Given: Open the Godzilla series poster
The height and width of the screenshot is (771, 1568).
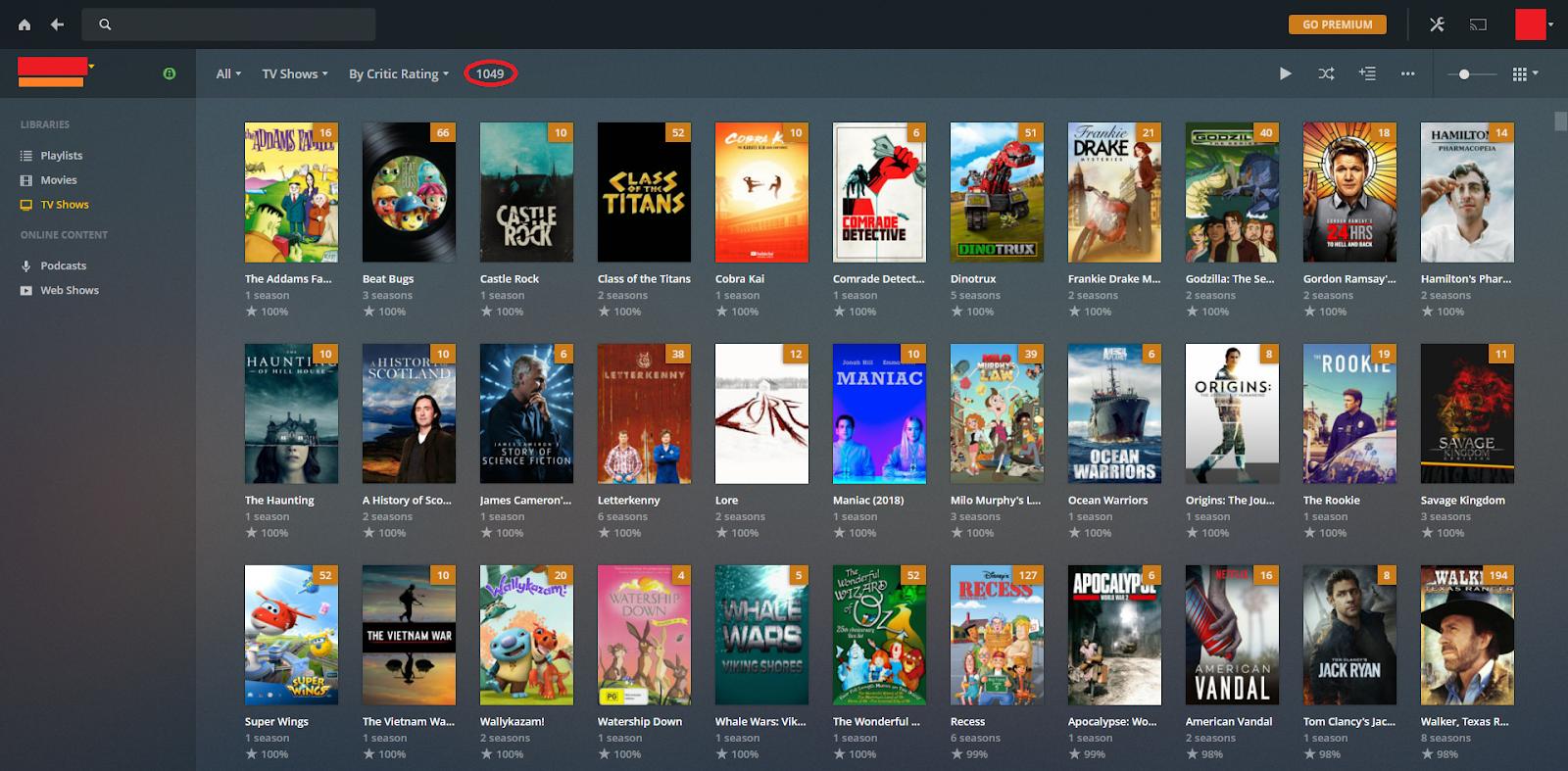Looking at the screenshot, I should point(1232,192).
